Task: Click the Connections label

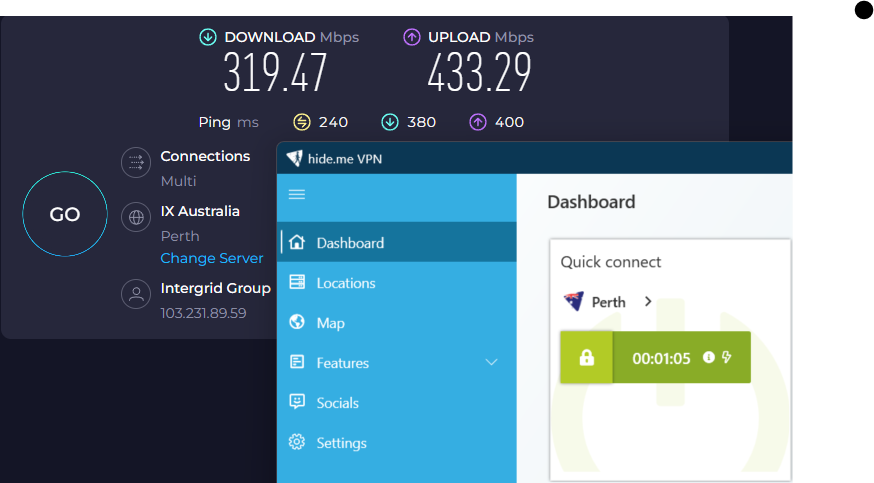Action: tap(205, 156)
